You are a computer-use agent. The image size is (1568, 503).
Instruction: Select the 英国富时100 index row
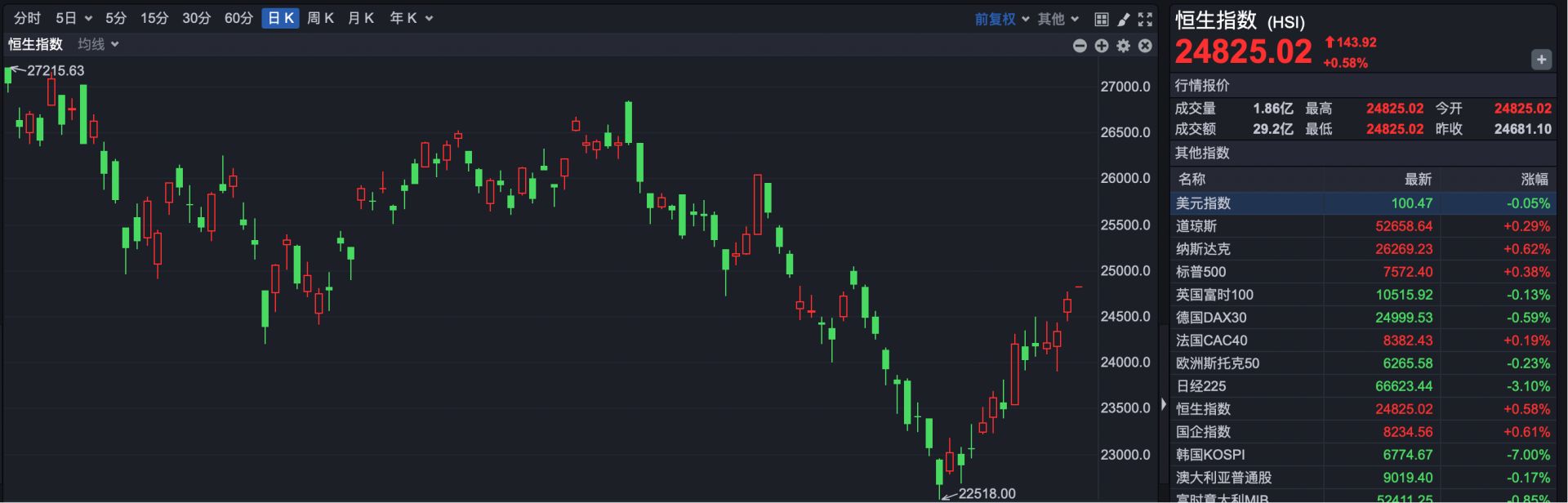[1363, 295]
